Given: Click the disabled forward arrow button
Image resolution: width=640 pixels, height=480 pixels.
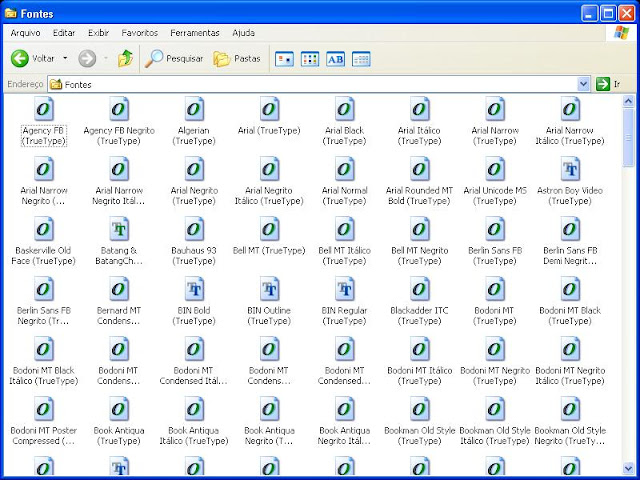Looking at the screenshot, I should (x=87, y=59).
